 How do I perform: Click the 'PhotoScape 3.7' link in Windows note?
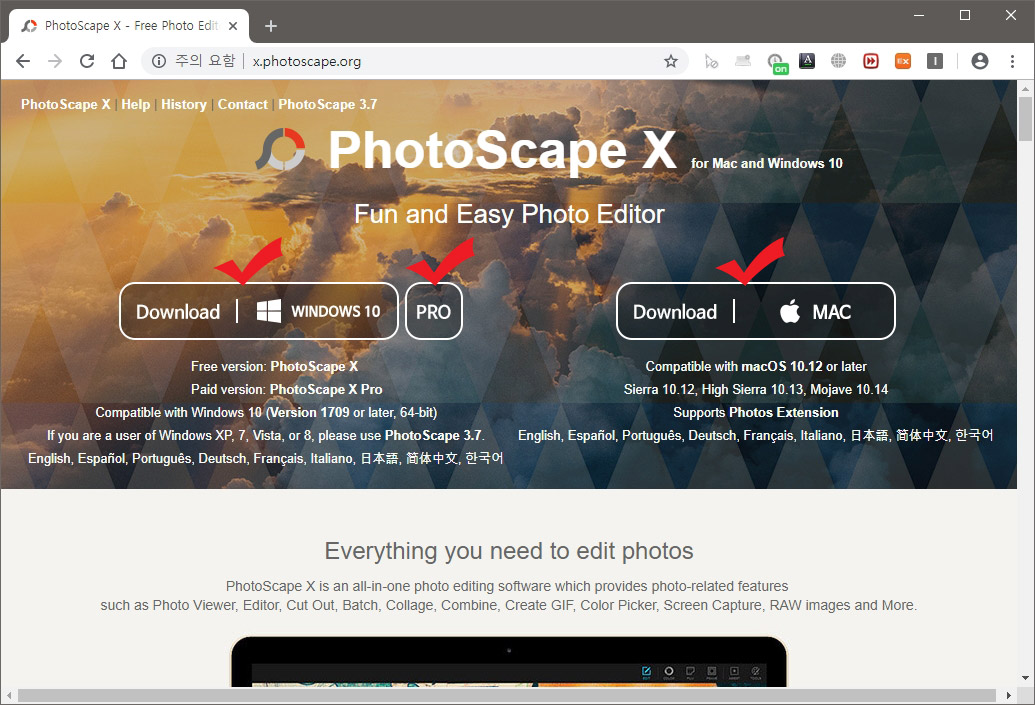coord(434,436)
